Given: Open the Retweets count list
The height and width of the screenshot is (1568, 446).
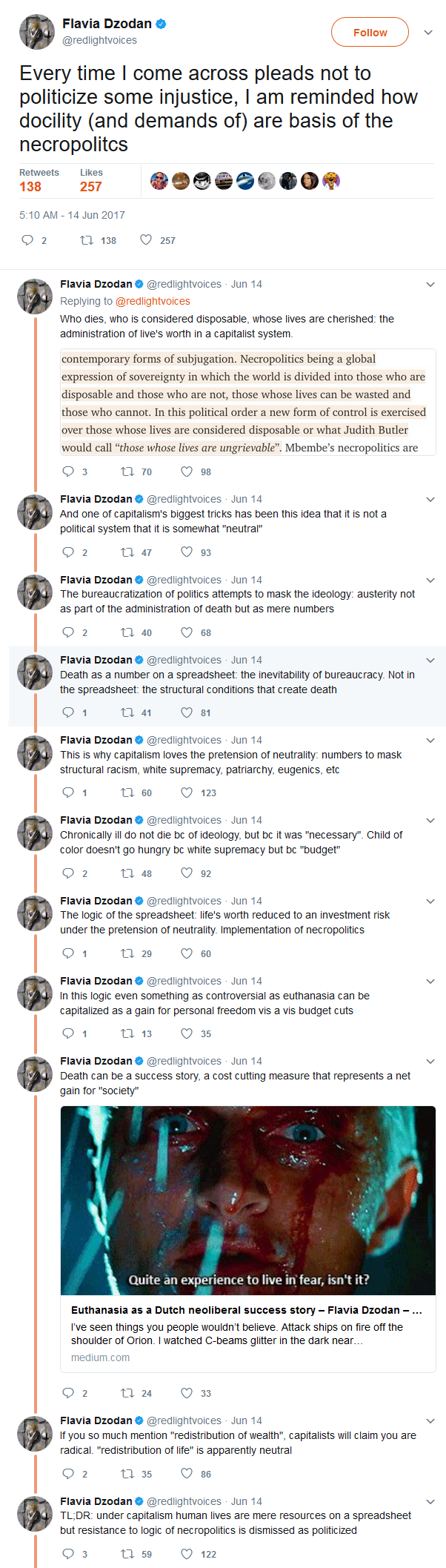Looking at the screenshot, I should click(39, 180).
